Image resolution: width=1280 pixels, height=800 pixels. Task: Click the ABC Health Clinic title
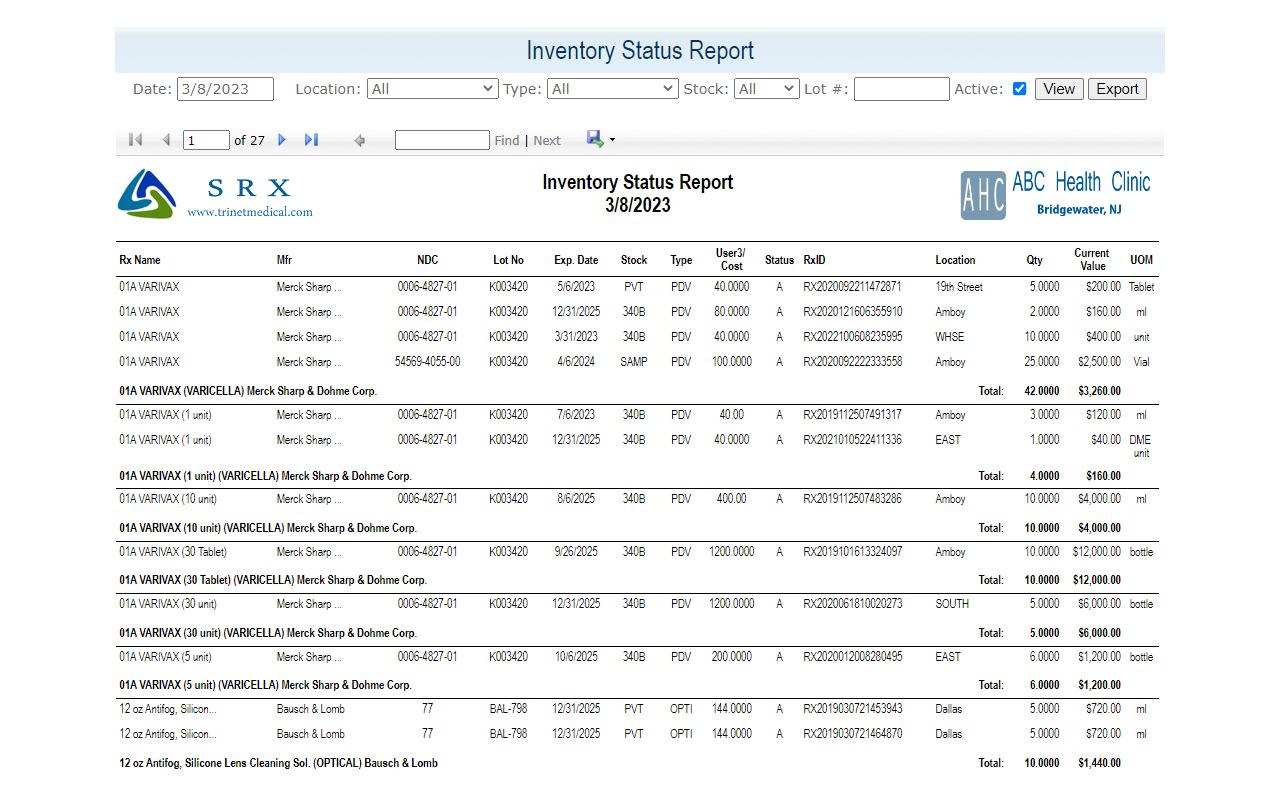coord(1081,182)
